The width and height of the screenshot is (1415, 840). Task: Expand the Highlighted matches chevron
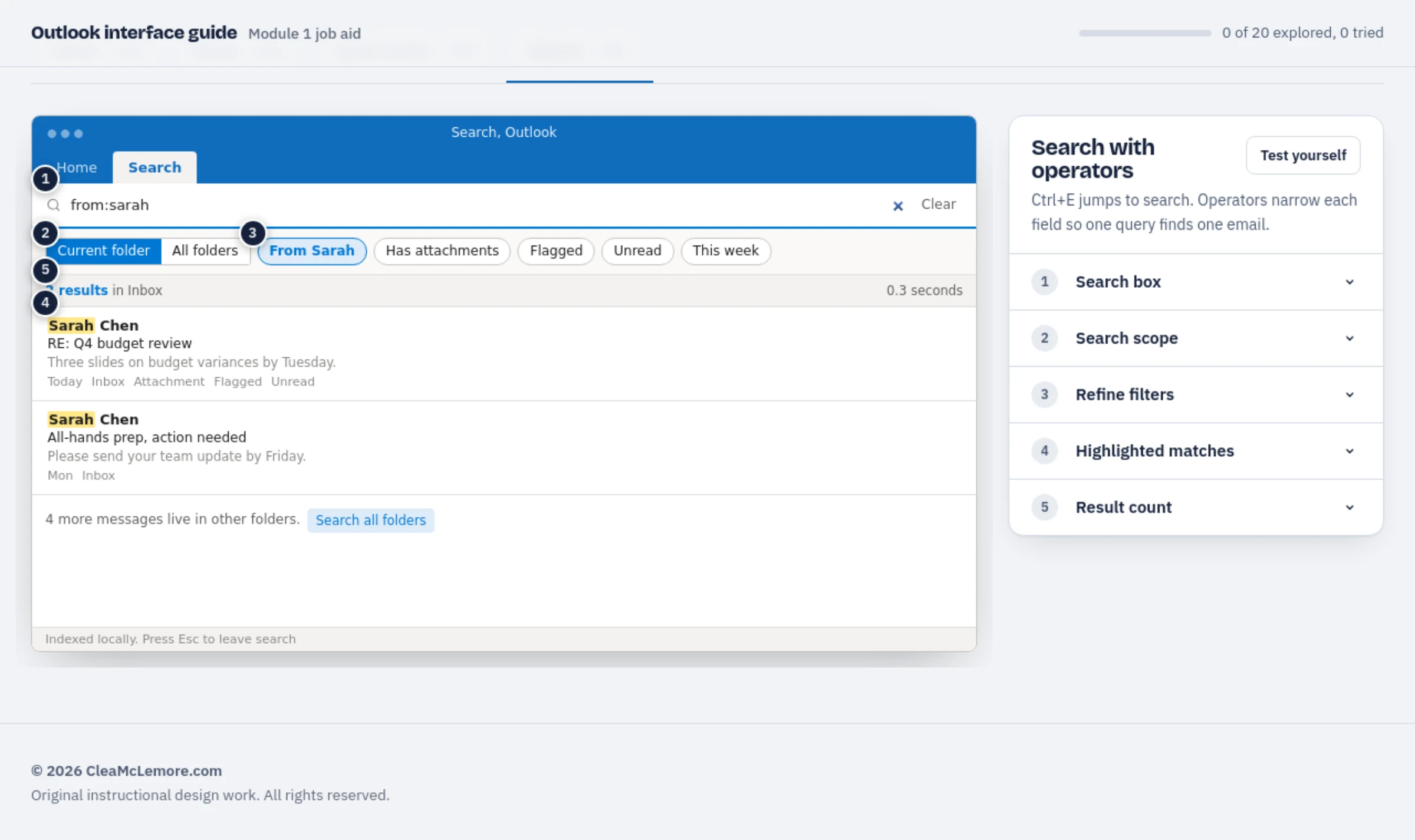click(1350, 451)
